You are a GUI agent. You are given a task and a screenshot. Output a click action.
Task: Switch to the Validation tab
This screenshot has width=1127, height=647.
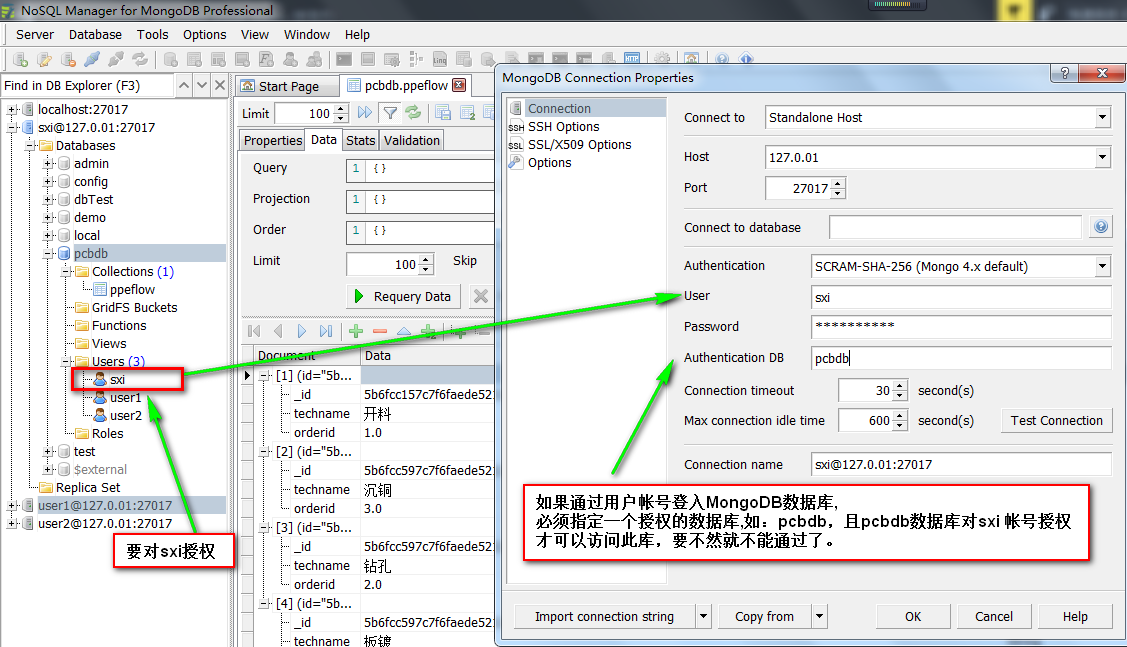point(412,140)
